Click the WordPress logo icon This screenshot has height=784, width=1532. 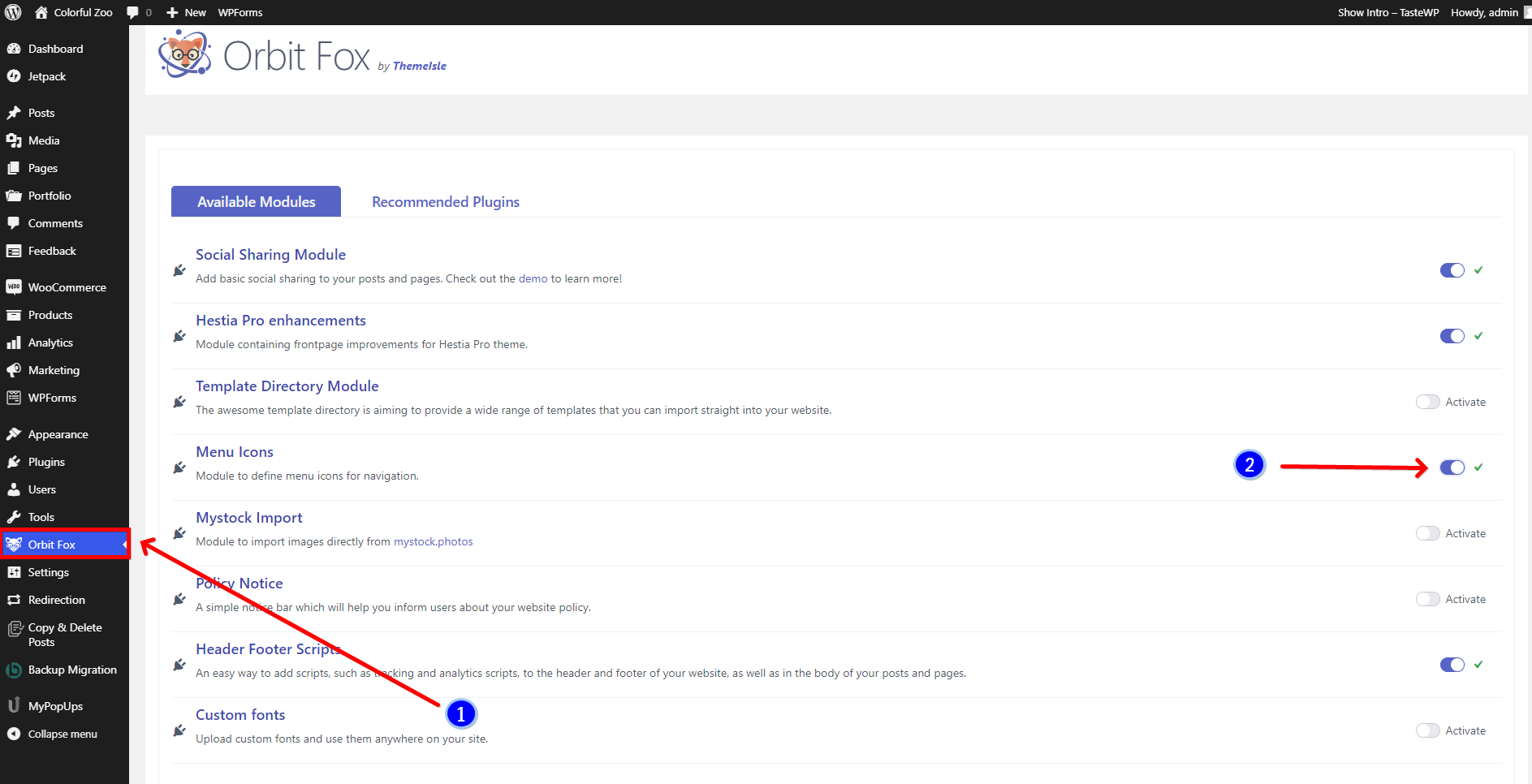(x=13, y=12)
